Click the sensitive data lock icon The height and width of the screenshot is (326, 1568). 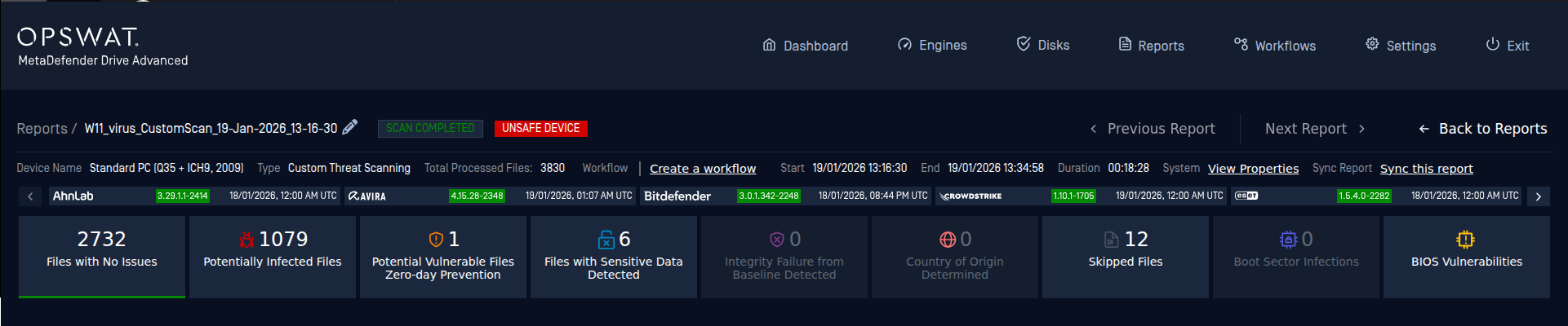tap(606, 239)
